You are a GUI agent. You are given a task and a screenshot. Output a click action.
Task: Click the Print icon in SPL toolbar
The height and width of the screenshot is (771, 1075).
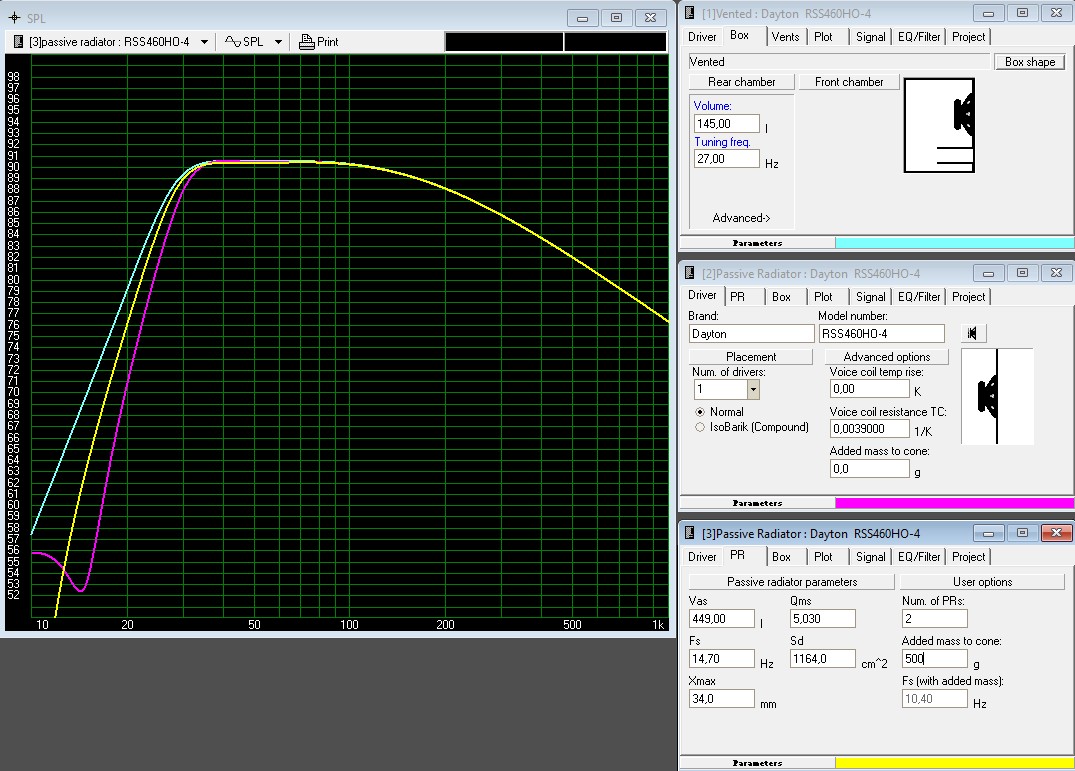pos(307,42)
